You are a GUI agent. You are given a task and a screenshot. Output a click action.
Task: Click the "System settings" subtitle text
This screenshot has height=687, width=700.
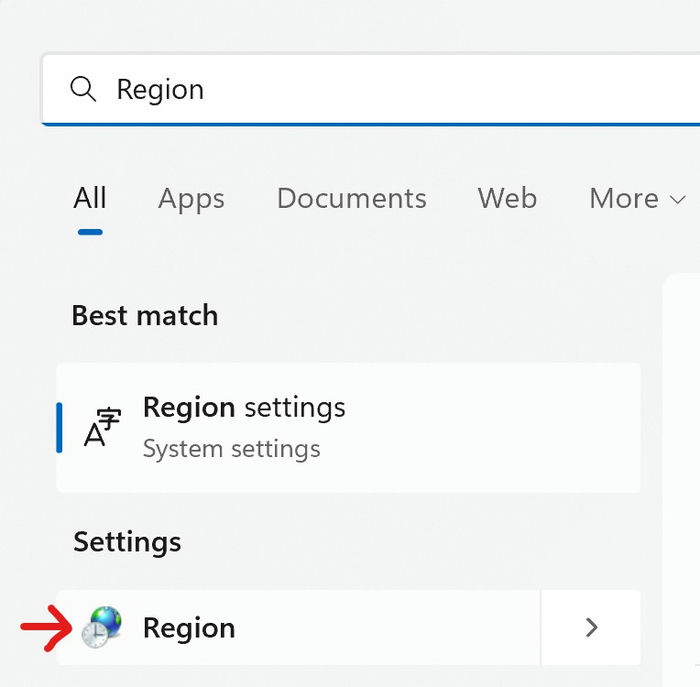(231, 449)
